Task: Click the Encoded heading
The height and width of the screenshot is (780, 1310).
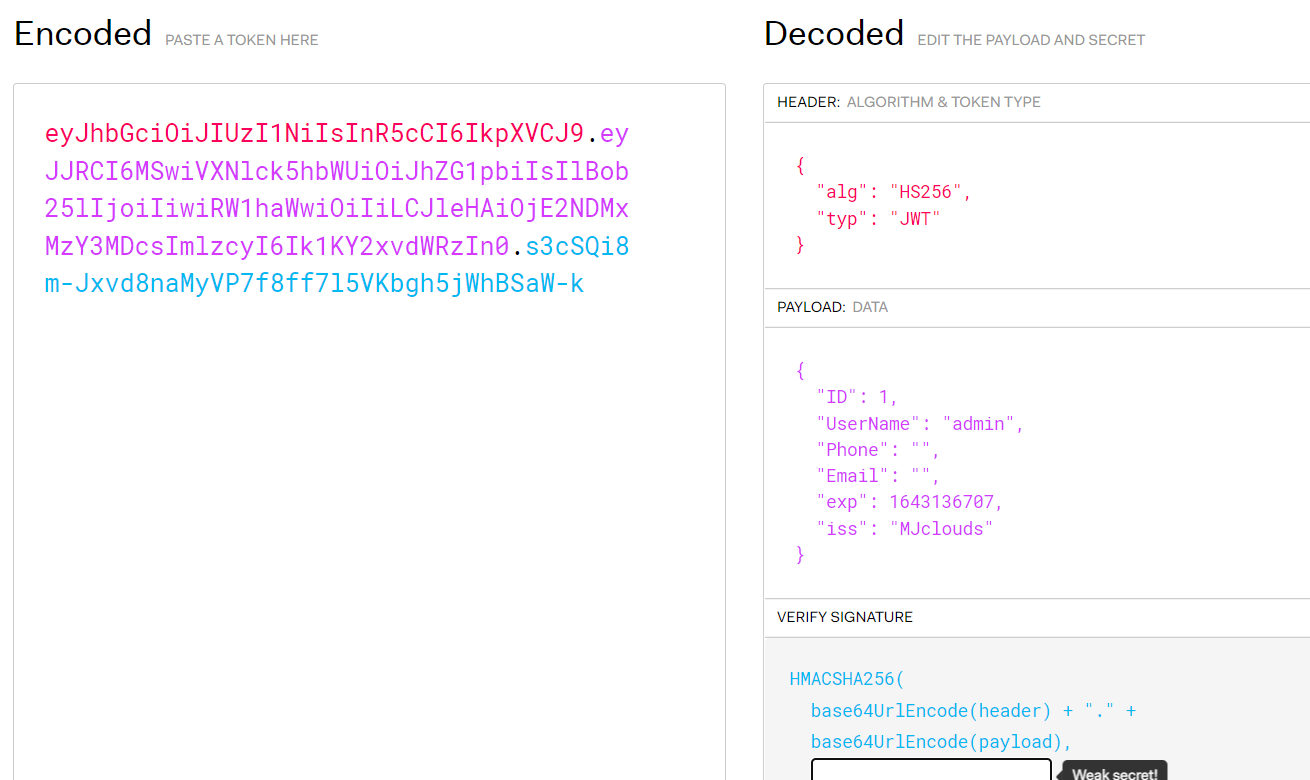Action: 83,34
